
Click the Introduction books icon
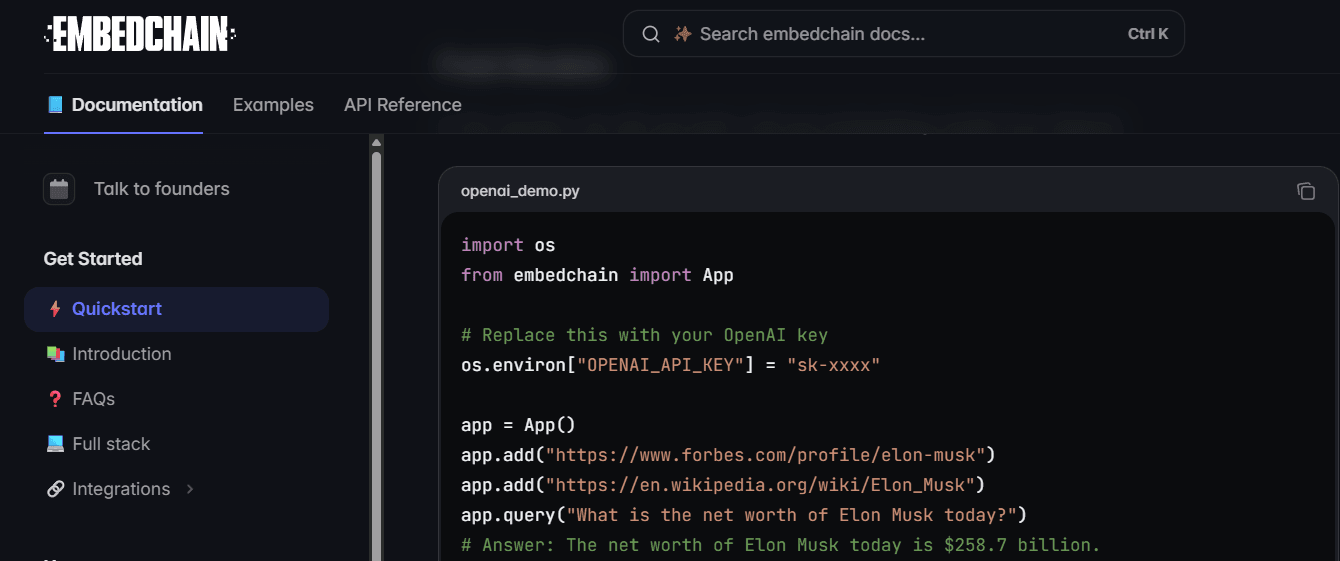click(55, 354)
